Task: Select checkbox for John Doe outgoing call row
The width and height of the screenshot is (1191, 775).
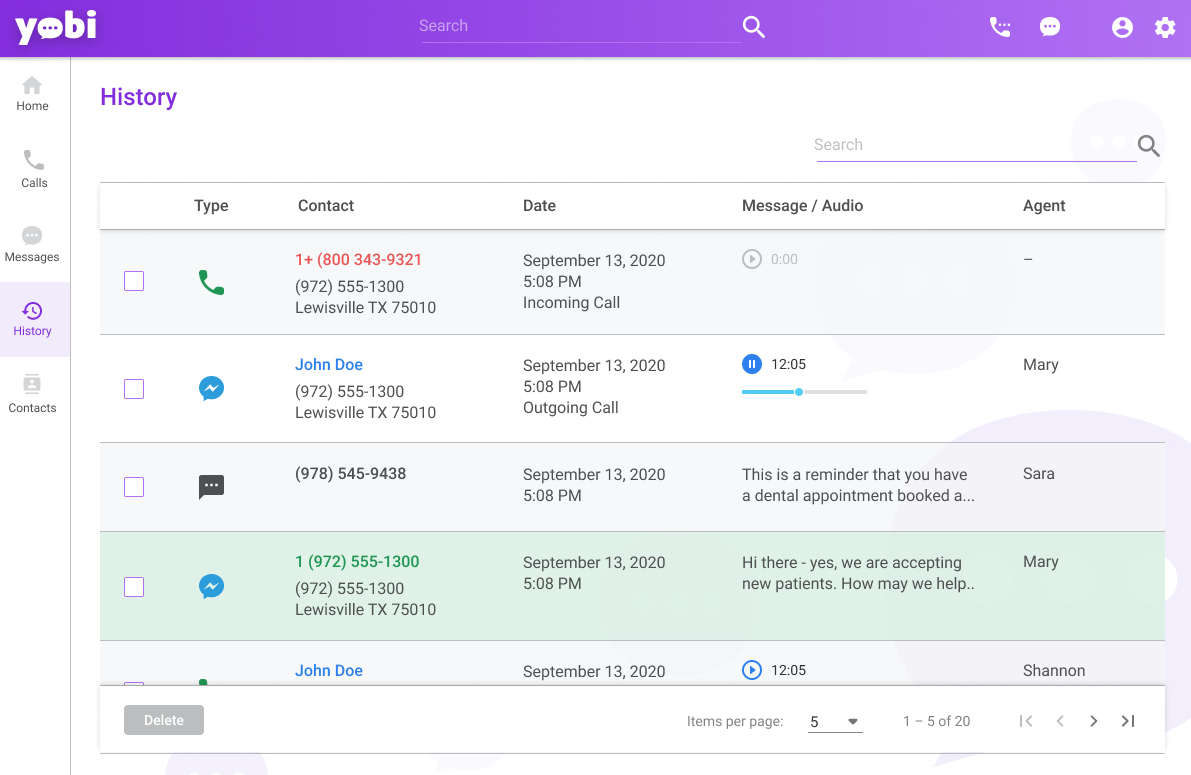Action: click(x=134, y=389)
